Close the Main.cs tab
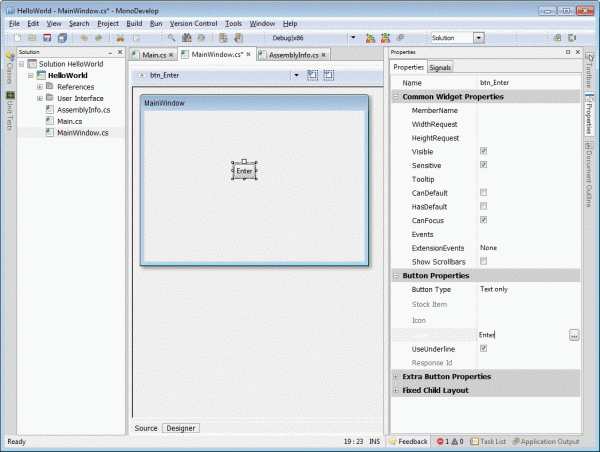The height and width of the screenshot is (452, 600). pos(171,55)
